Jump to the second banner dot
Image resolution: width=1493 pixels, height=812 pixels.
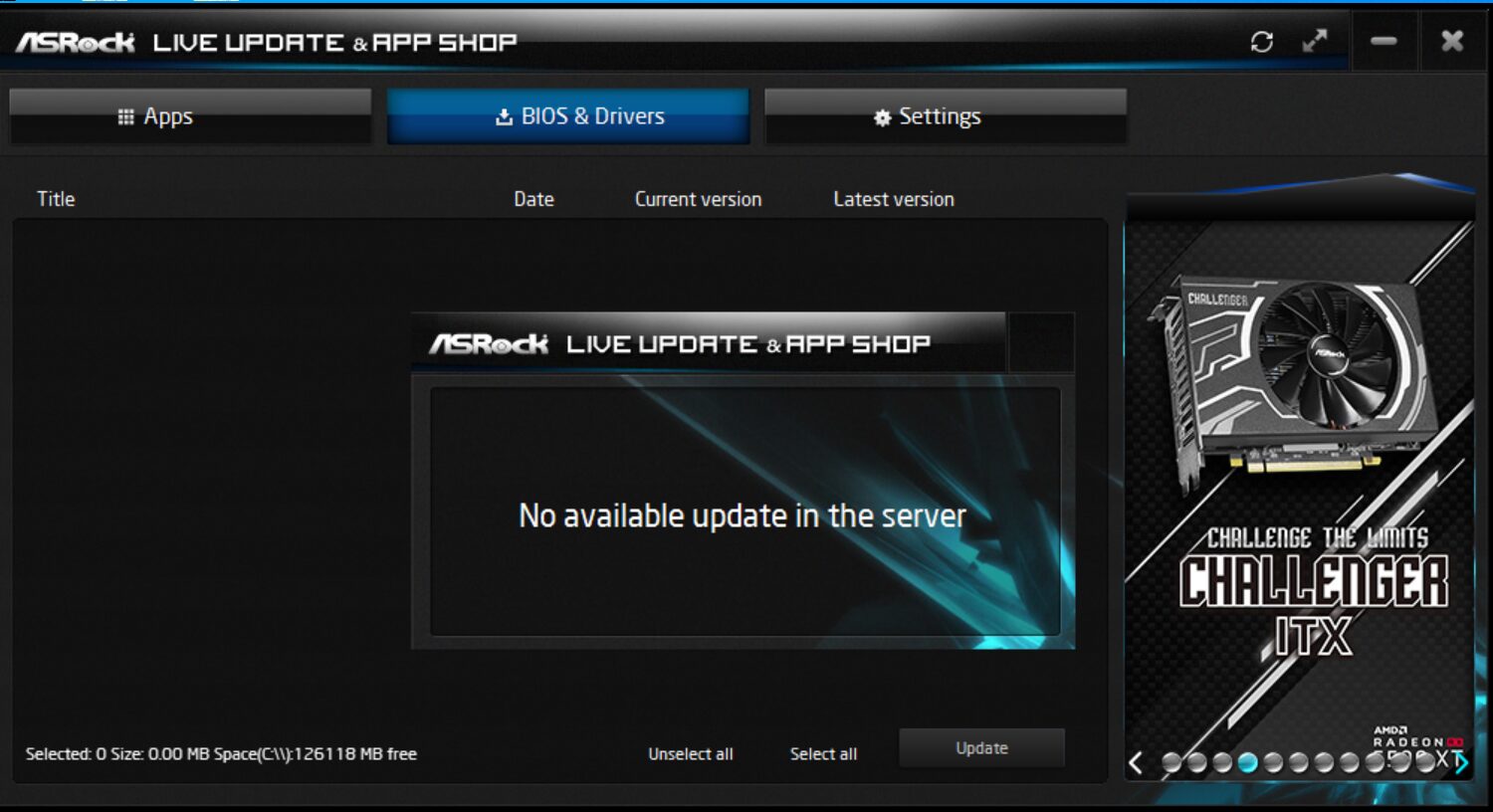1197,763
